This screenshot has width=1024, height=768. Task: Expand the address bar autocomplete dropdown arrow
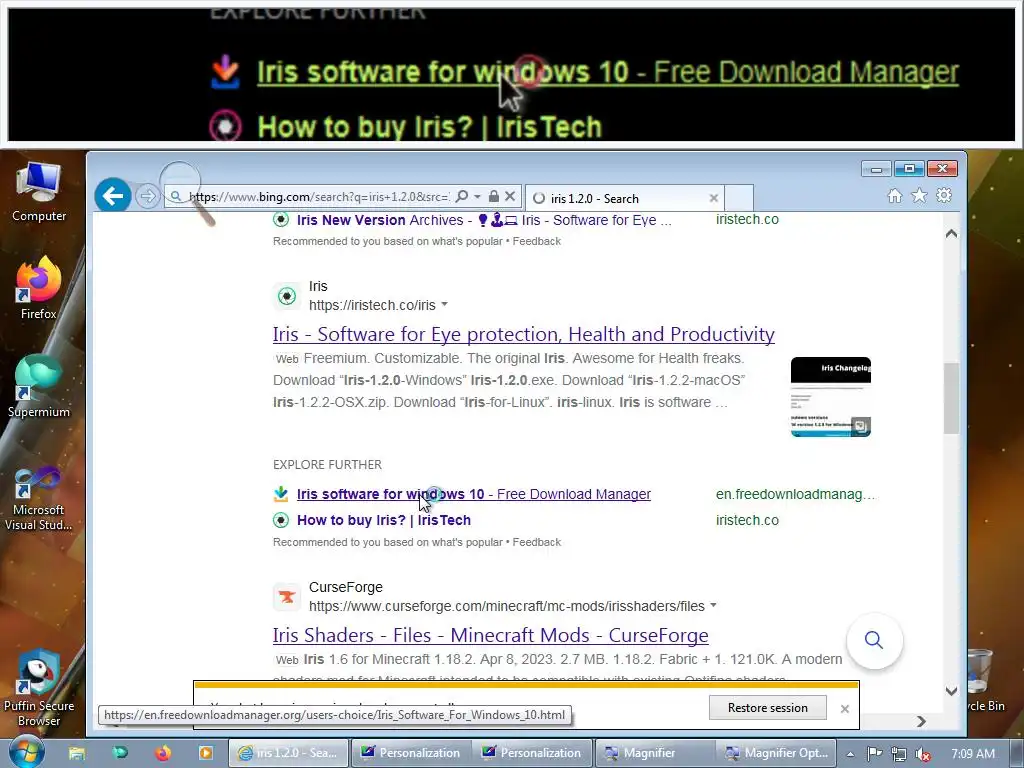pos(477,196)
